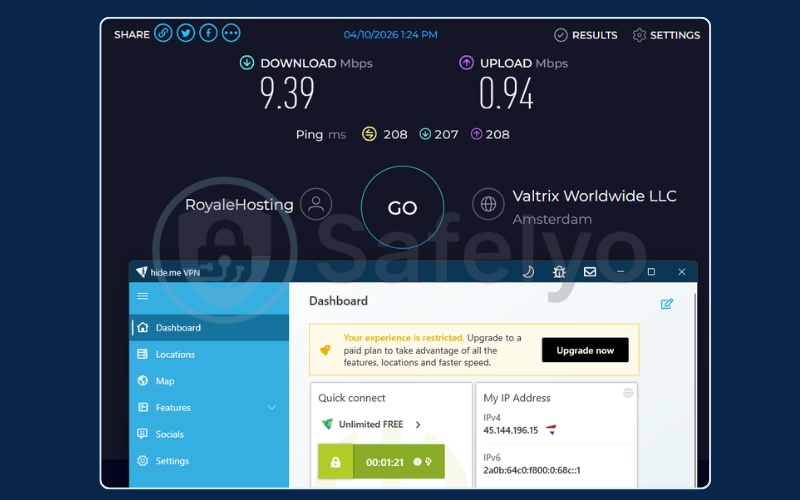Click the Upgrade now button
800x500 pixels.
tap(585, 350)
